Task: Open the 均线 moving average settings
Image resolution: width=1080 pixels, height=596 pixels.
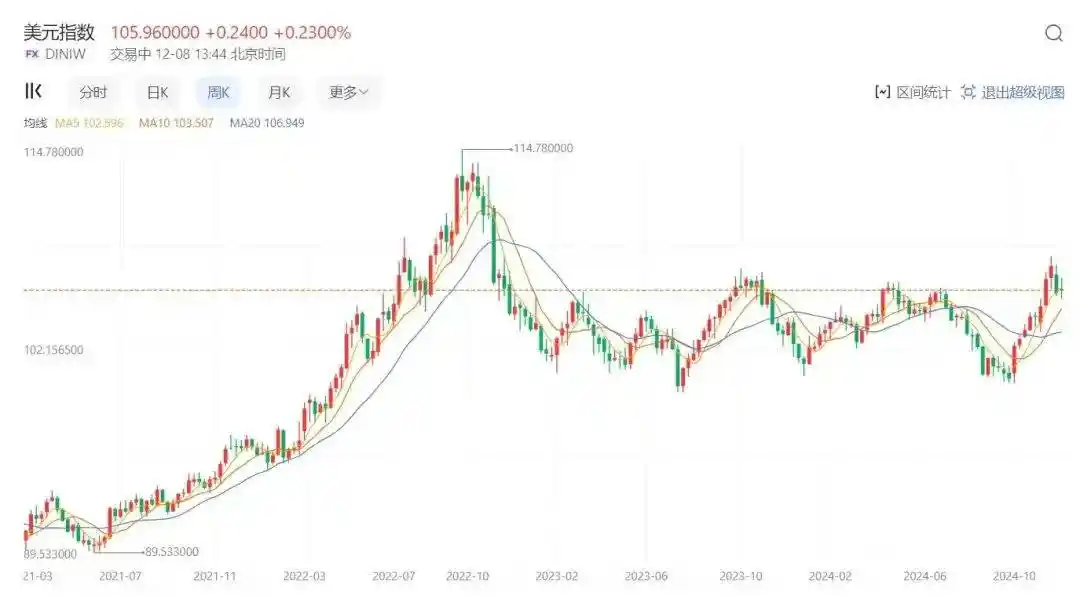Action: [35, 123]
